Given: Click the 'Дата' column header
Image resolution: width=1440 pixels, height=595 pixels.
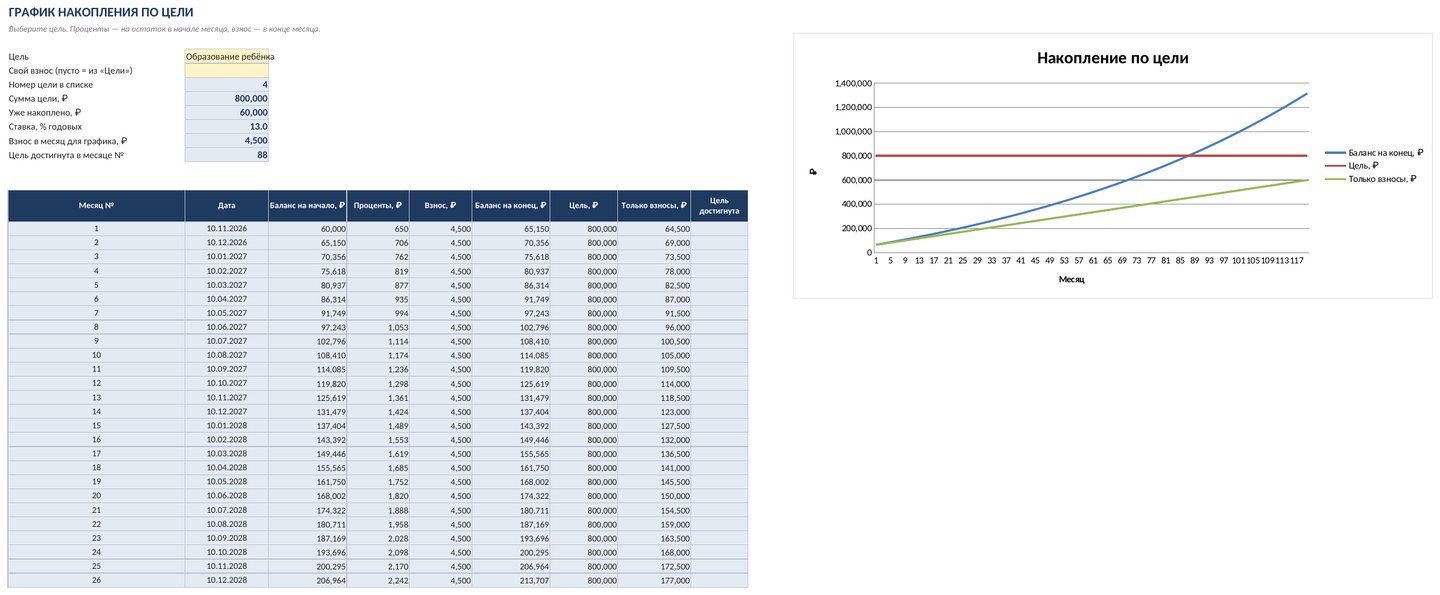Looking at the screenshot, I should [227, 206].
